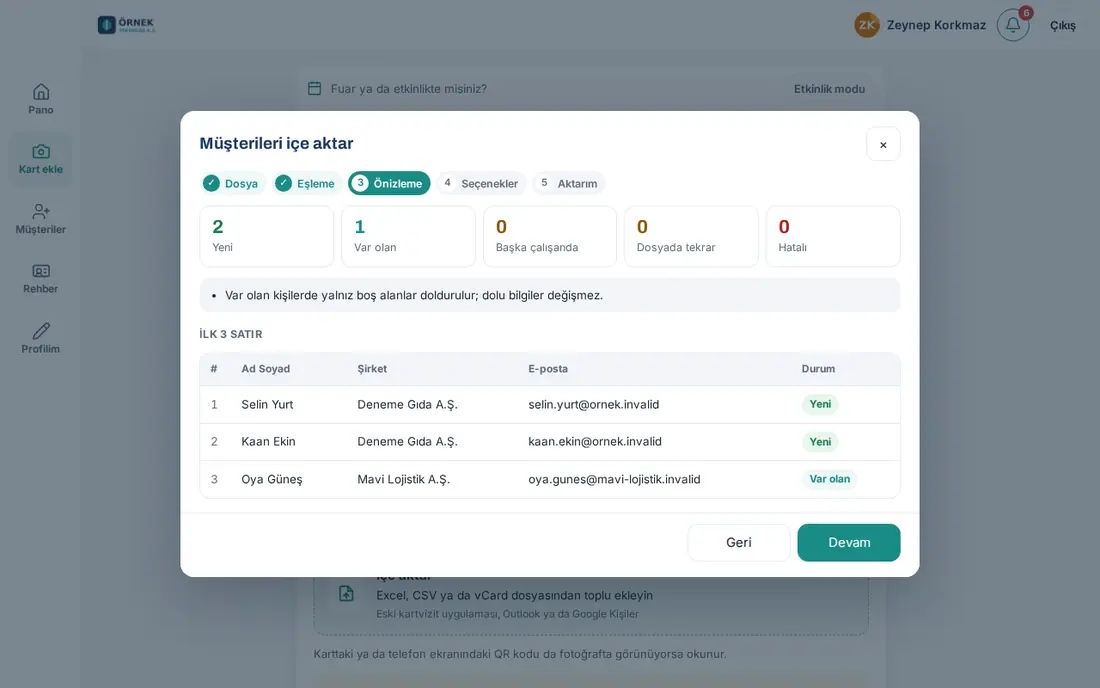The width and height of the screenshot is (1100, 688).
Task: Close the Müşterileri içe aktar dialog
Action: pyautogui.click(x=883, y=144)
